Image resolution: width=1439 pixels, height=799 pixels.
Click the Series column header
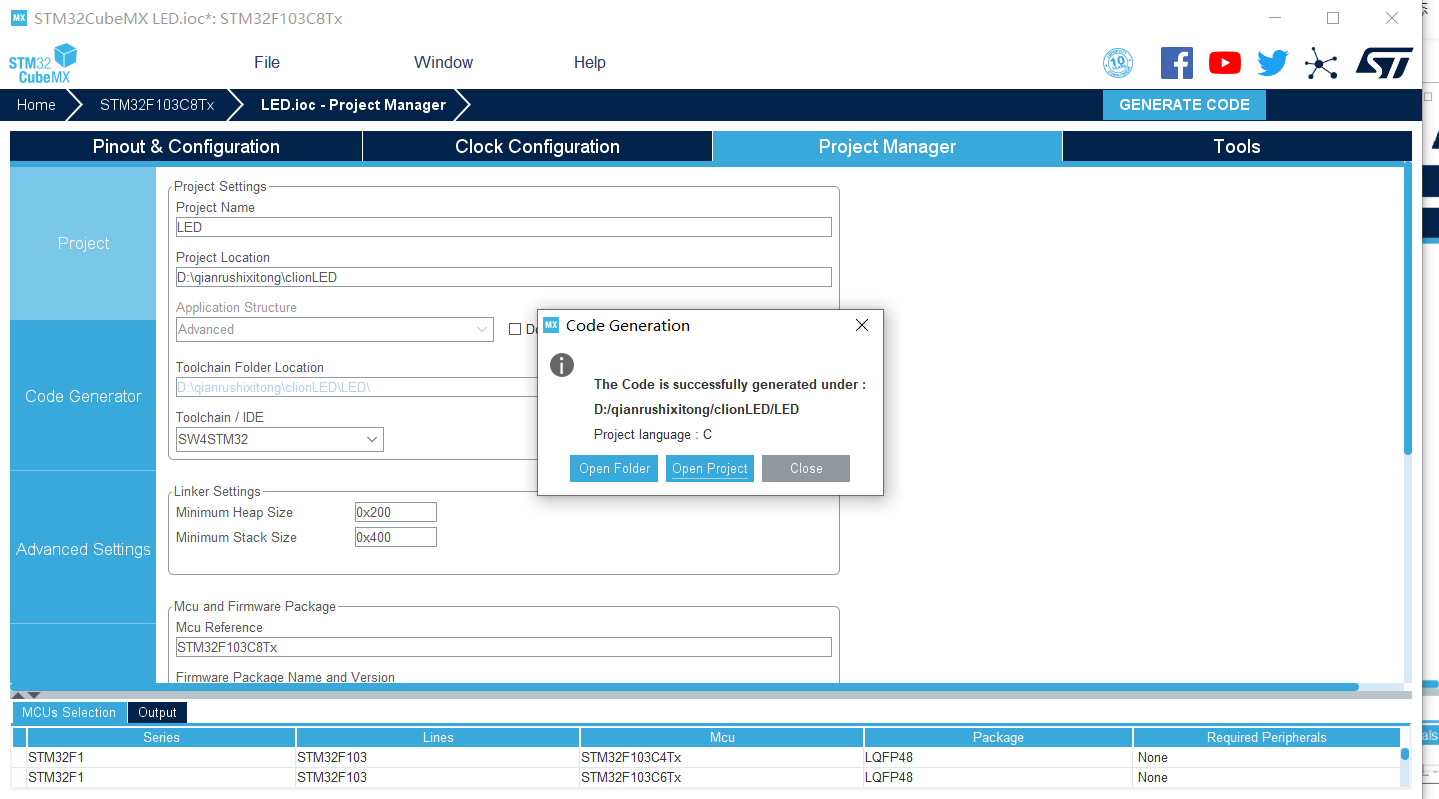(161, 737)
